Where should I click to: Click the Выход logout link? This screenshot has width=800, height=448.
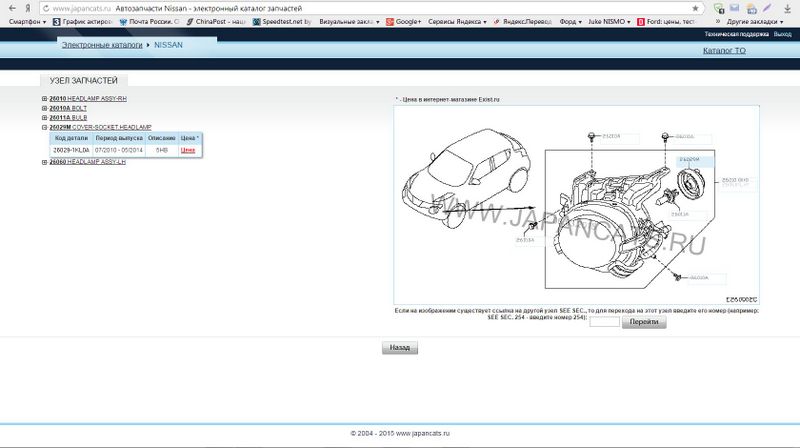[x=782, y=34]
